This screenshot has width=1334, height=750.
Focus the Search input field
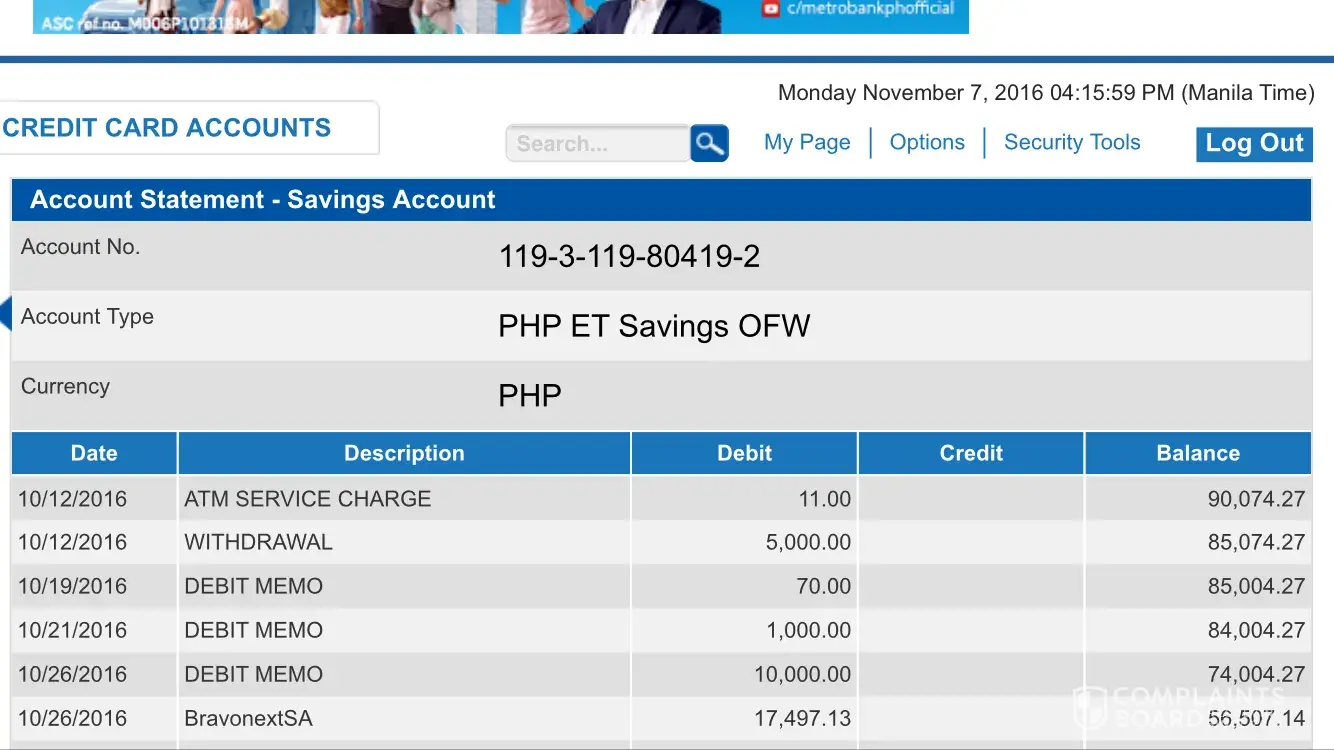click(x=598, y=143)
